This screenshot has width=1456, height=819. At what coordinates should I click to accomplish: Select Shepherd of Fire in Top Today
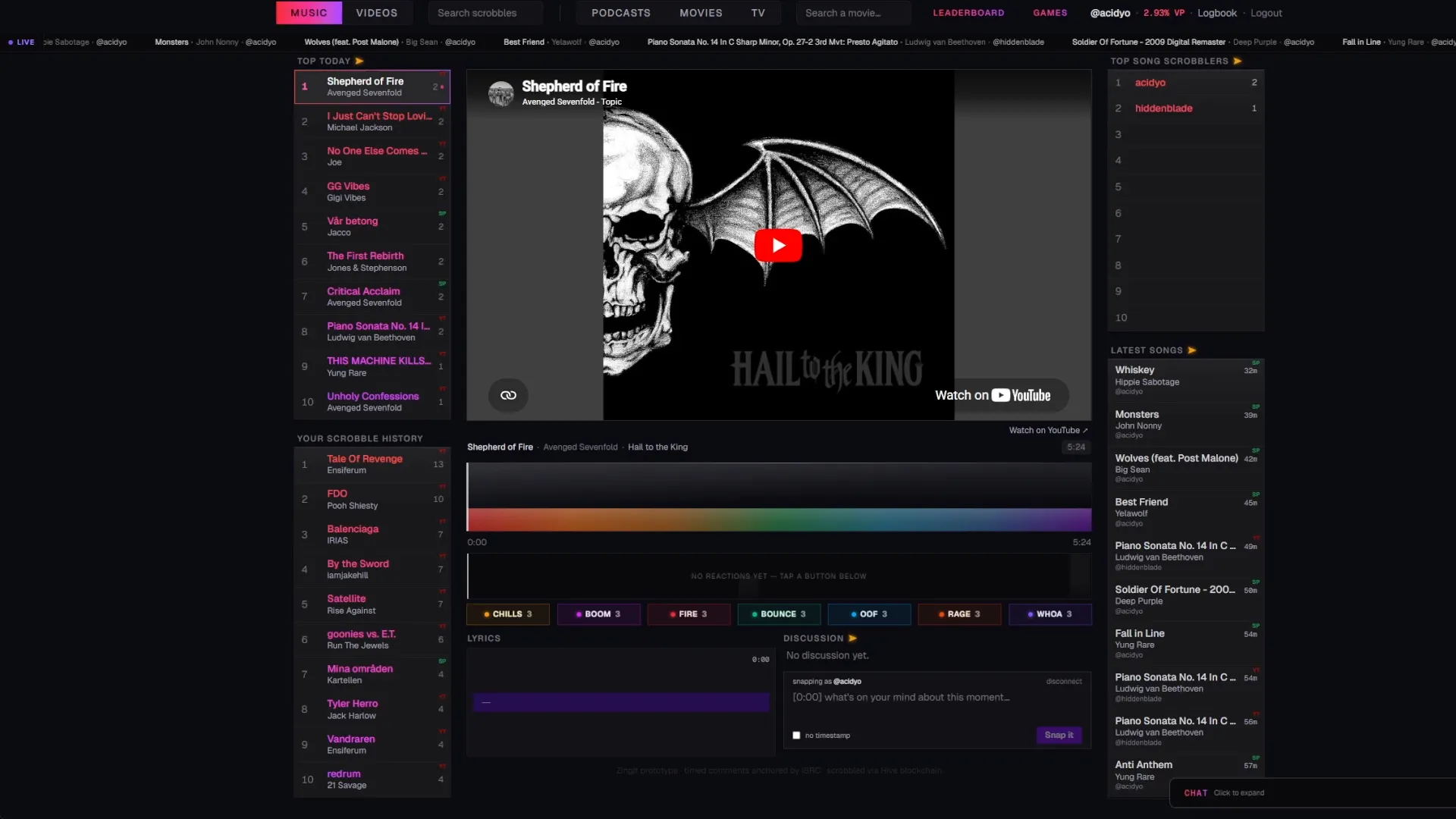(x=372, y=86)
